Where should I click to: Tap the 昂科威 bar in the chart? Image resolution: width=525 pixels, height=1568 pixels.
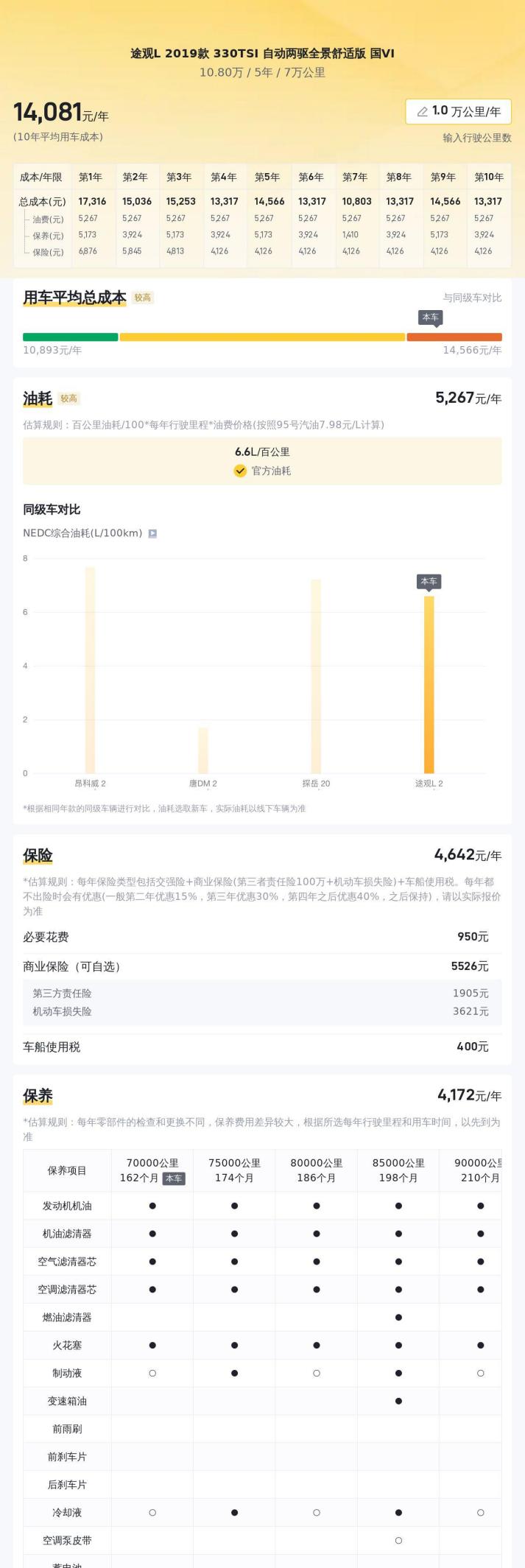point(90,669)
